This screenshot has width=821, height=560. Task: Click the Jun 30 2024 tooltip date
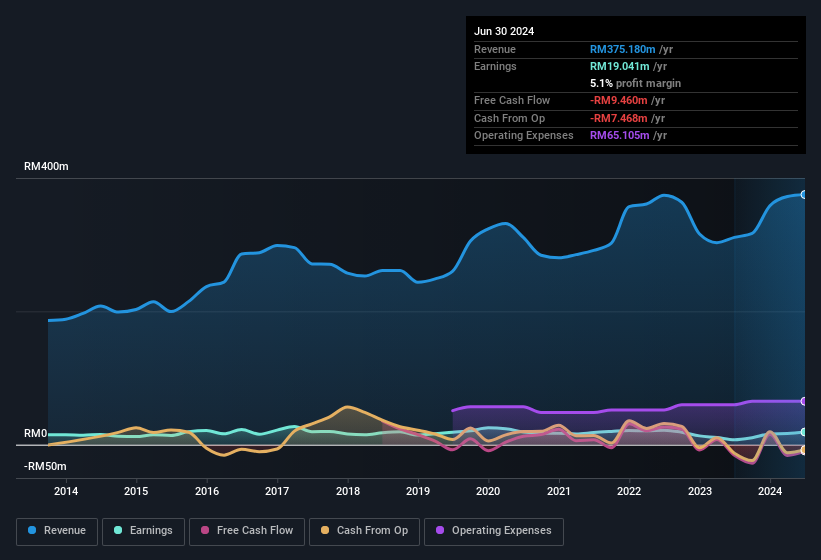(504, 31)
